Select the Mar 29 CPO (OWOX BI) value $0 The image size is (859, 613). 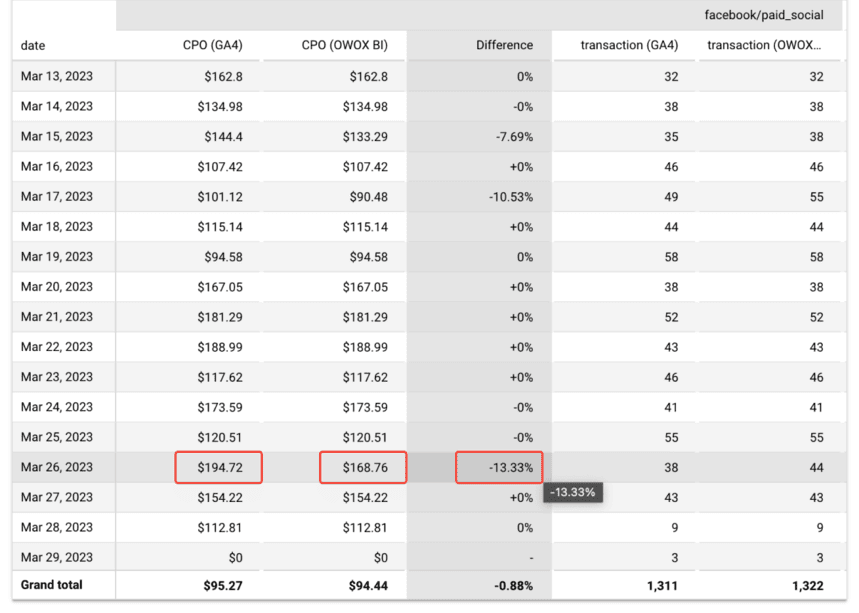381,558
